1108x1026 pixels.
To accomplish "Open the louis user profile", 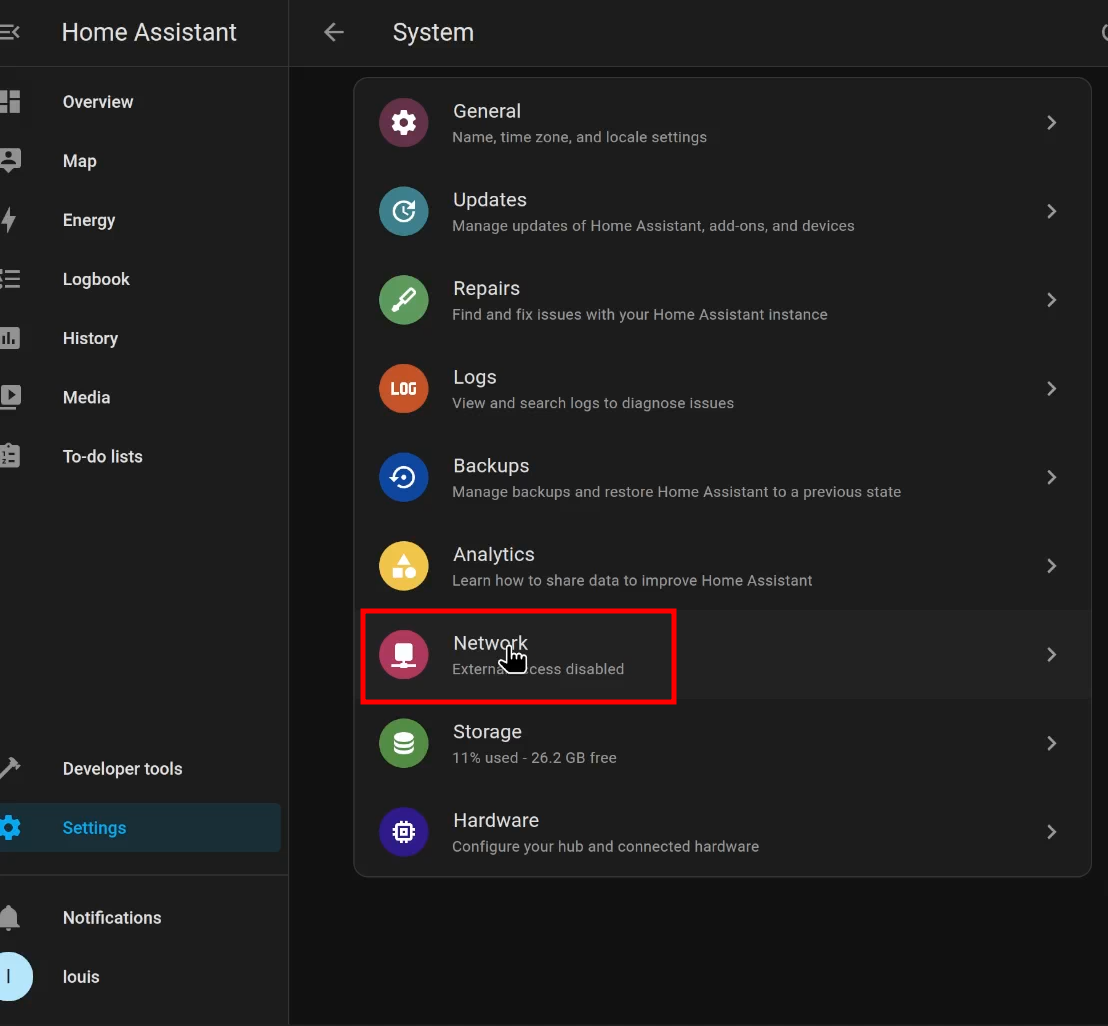I will click(140, 977).
